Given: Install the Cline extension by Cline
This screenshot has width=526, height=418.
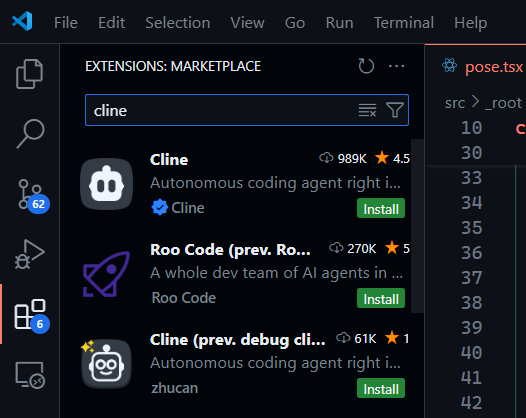Looking at the screenshot, I should (381, 209).
